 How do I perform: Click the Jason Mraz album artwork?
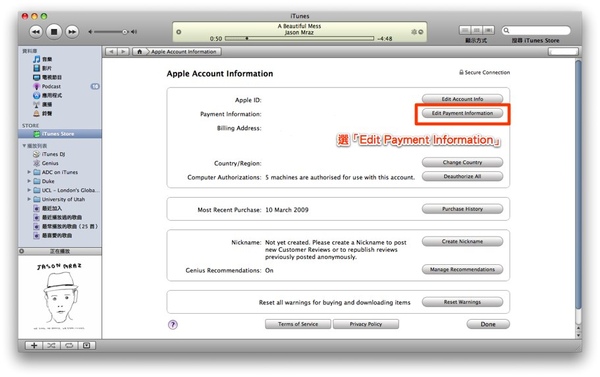(x=60, y=297)
